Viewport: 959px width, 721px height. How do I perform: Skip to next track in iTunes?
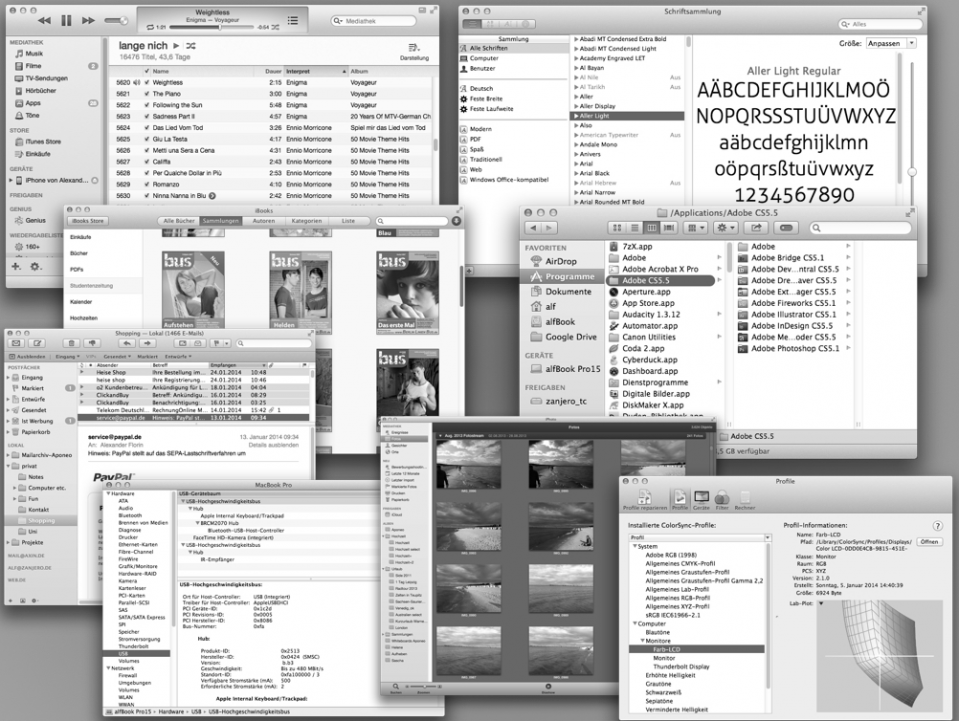pos(89,20)
